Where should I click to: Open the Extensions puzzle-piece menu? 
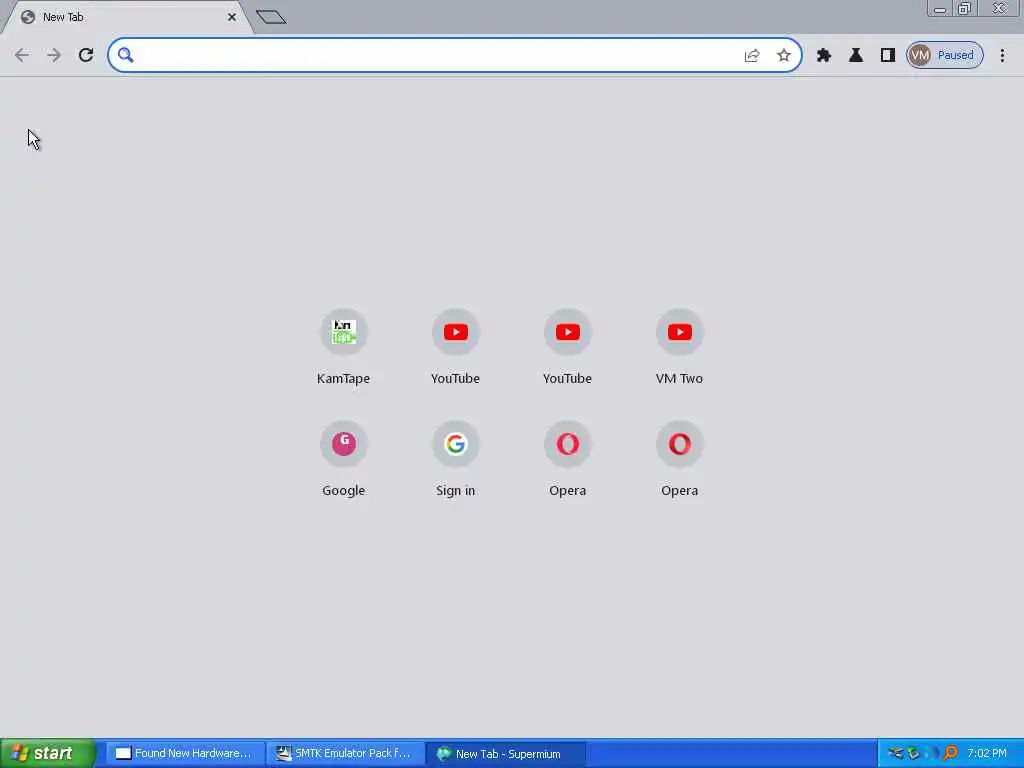pos(824,56)
